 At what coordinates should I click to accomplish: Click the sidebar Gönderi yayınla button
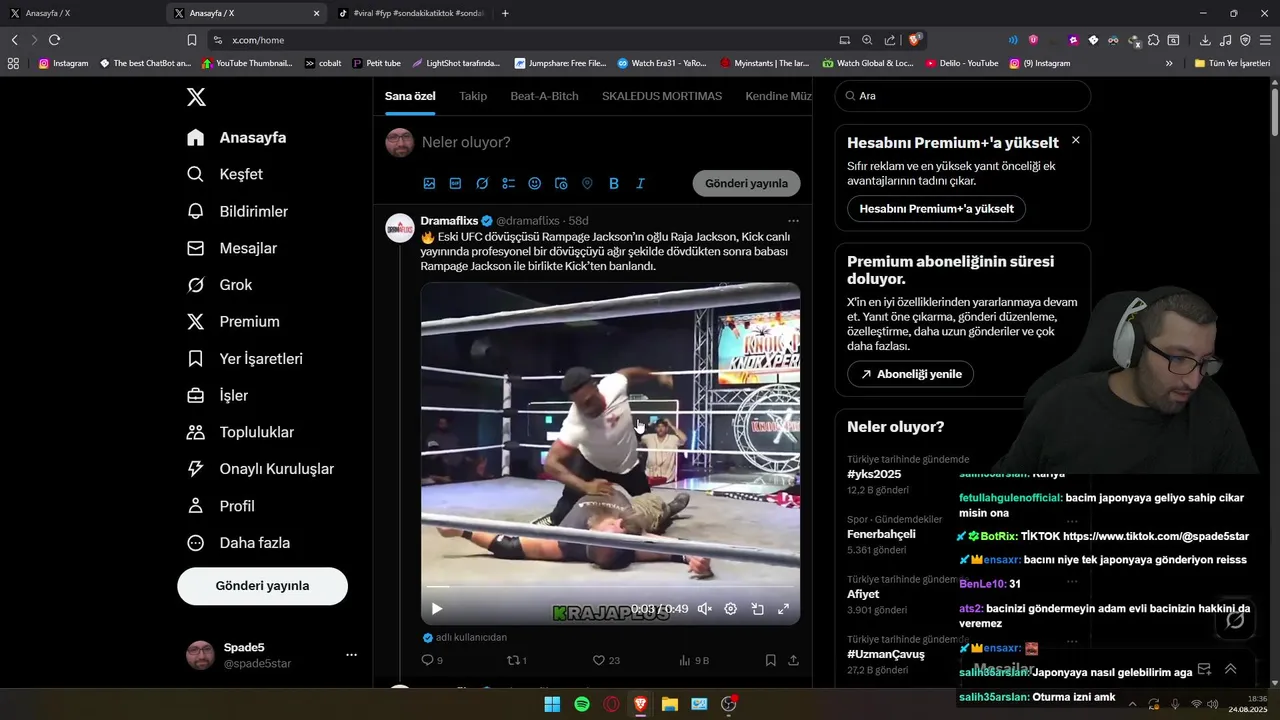click(262, 586)
